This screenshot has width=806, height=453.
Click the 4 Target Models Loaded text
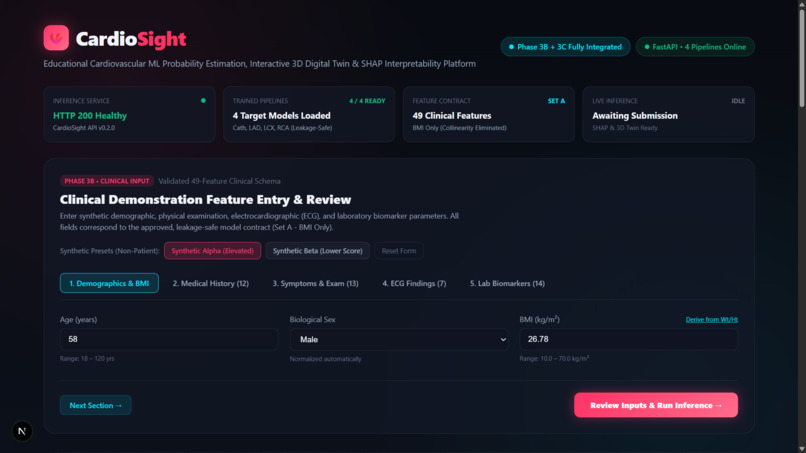pyautogui.click(x=282, y=116)
